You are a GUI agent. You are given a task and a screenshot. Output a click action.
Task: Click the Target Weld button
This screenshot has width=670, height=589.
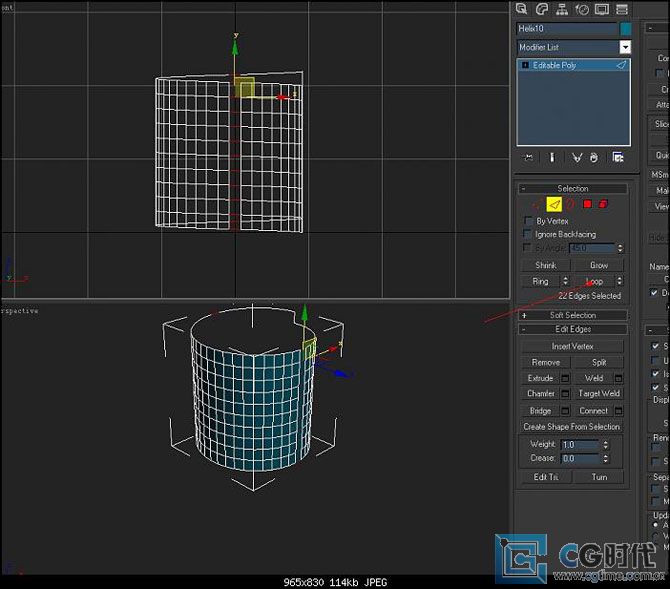pyautogui.click(x=599, y=393)
